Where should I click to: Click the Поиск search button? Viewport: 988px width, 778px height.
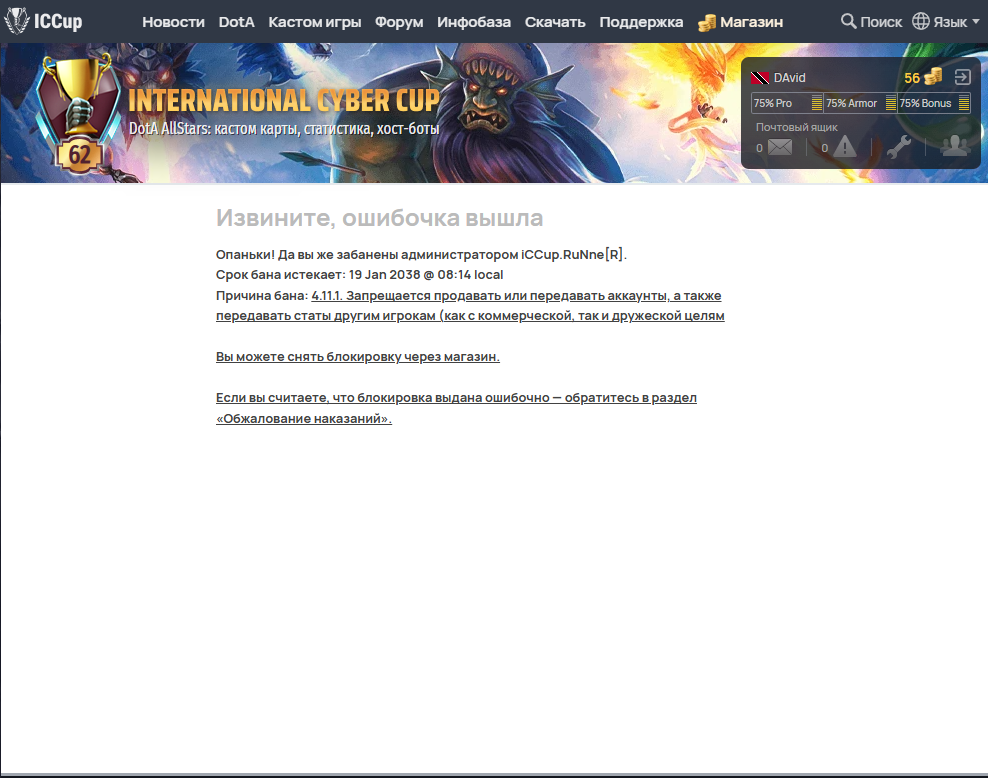click(871, 22)
